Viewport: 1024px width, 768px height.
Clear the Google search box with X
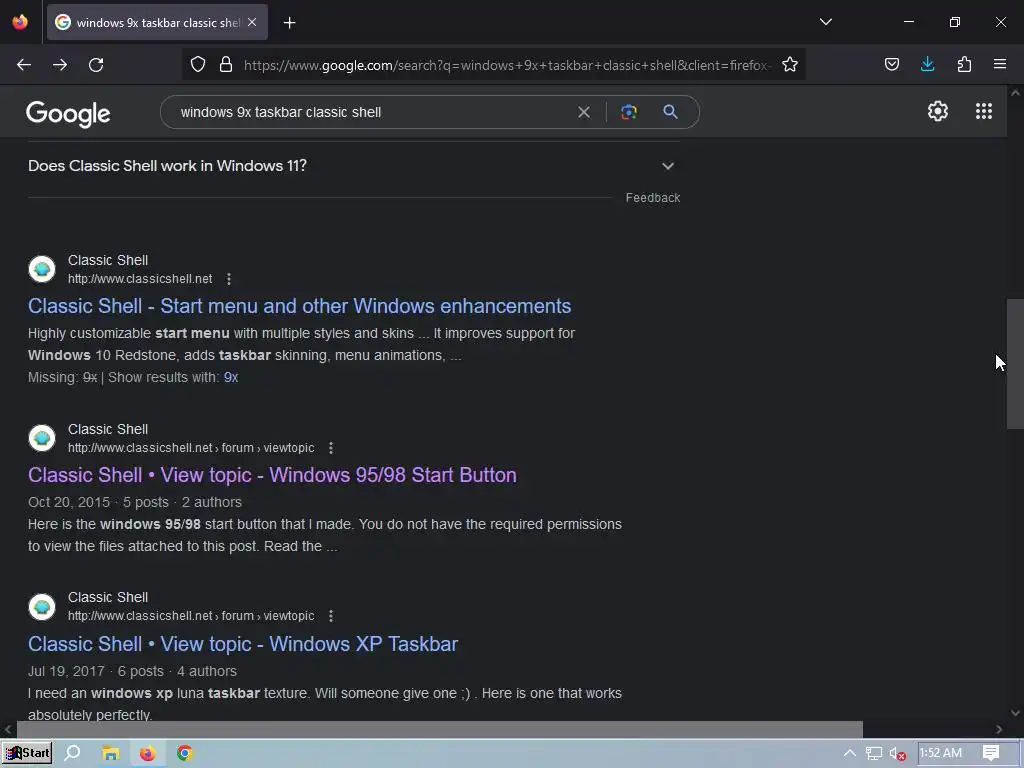pos(584,112)
